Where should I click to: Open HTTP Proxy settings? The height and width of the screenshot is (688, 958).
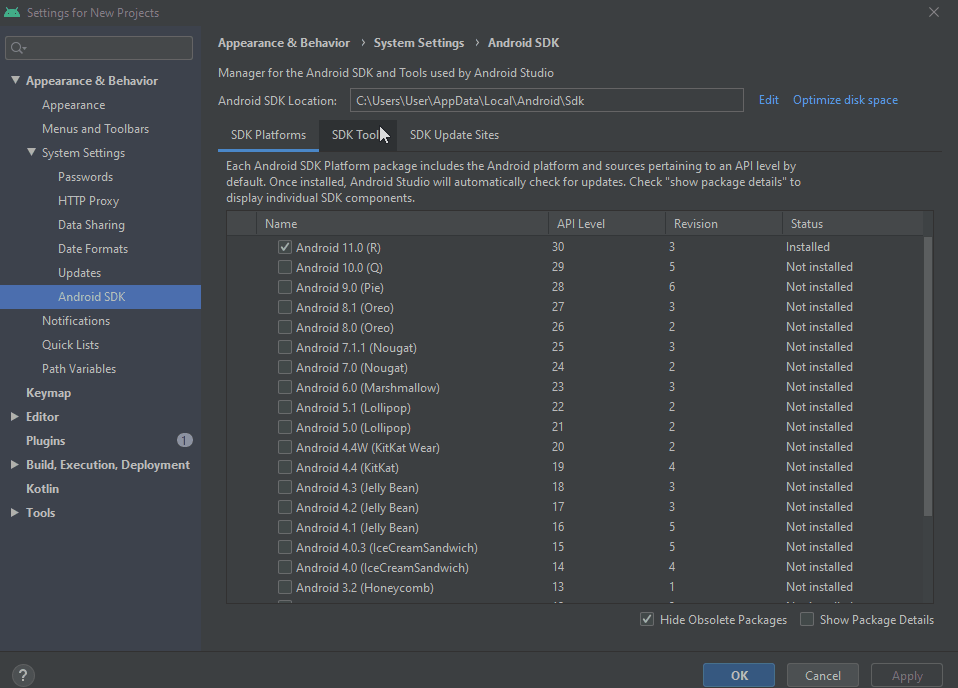click(x=88, y=200)
